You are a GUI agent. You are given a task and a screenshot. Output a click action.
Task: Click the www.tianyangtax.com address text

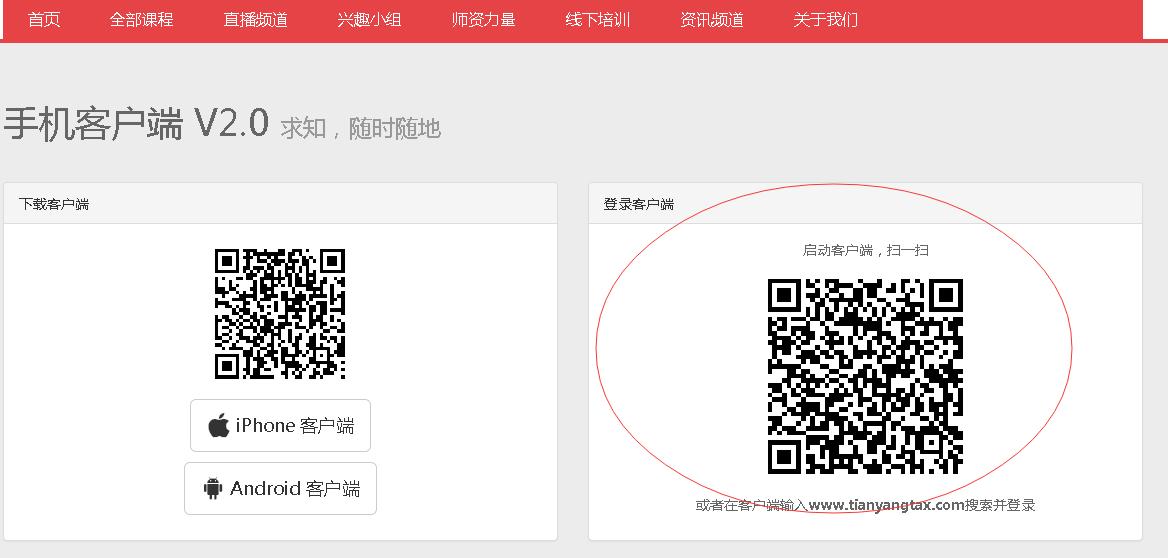click(886, 505)
